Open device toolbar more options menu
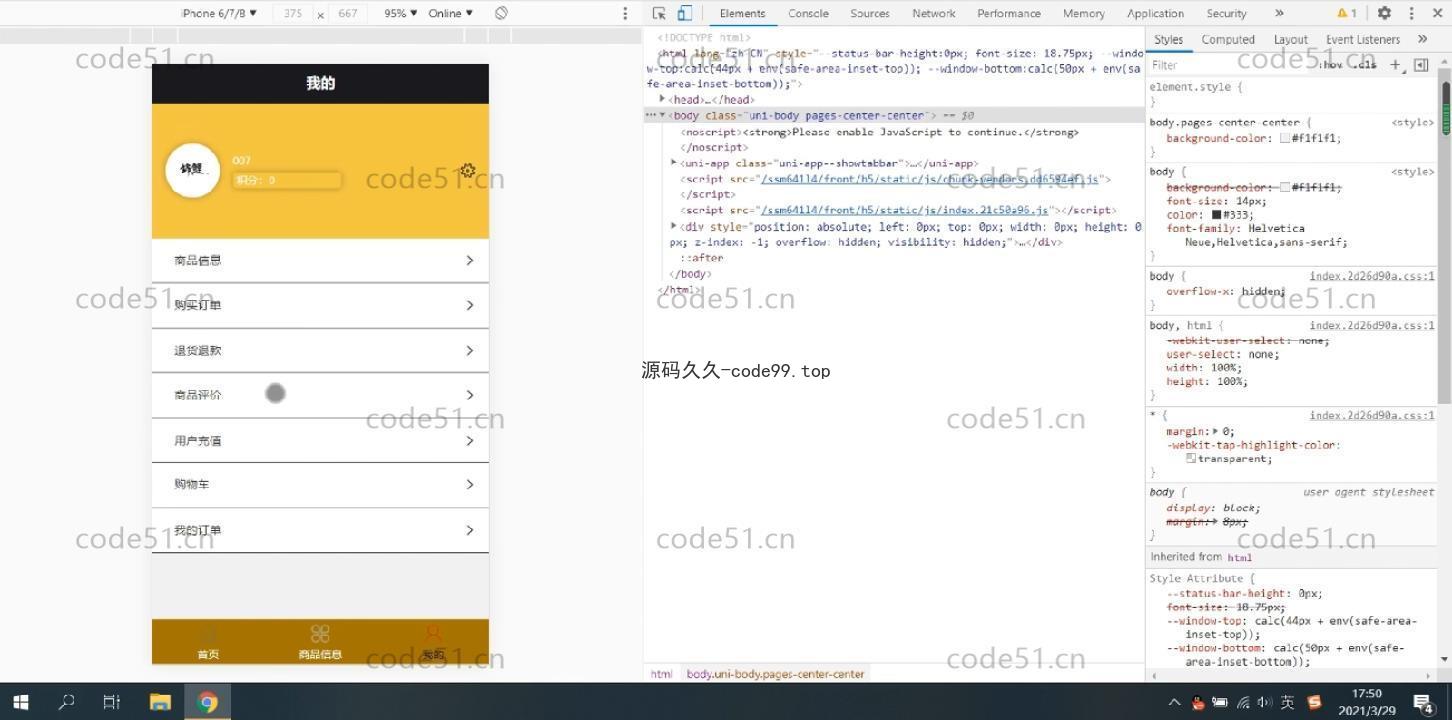This screenshot has height=720, width=1452. click(625, 13)
